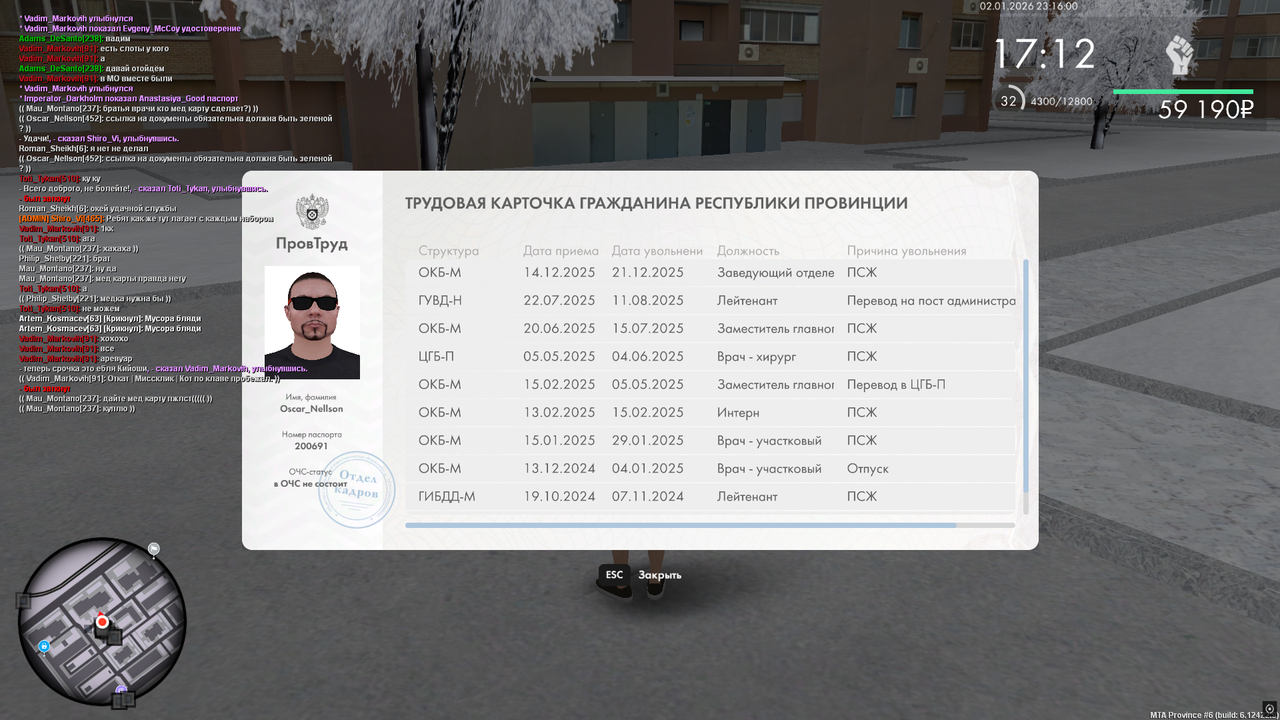Click the passport number 200691

[x=312, y=446]
